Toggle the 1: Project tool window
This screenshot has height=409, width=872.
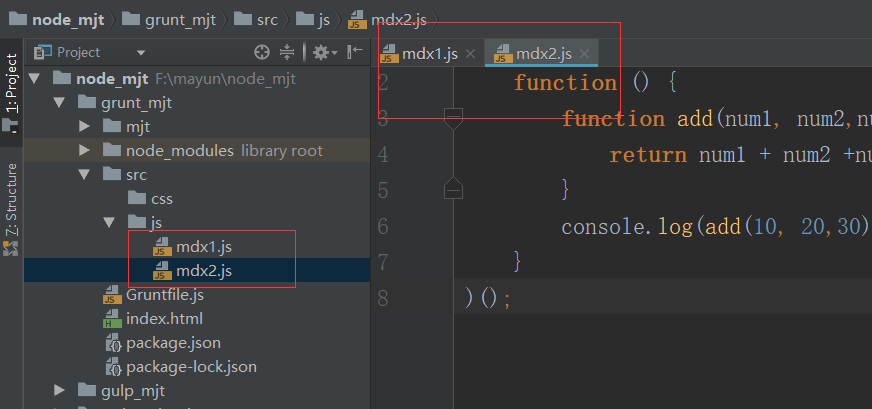pos(11,86)
